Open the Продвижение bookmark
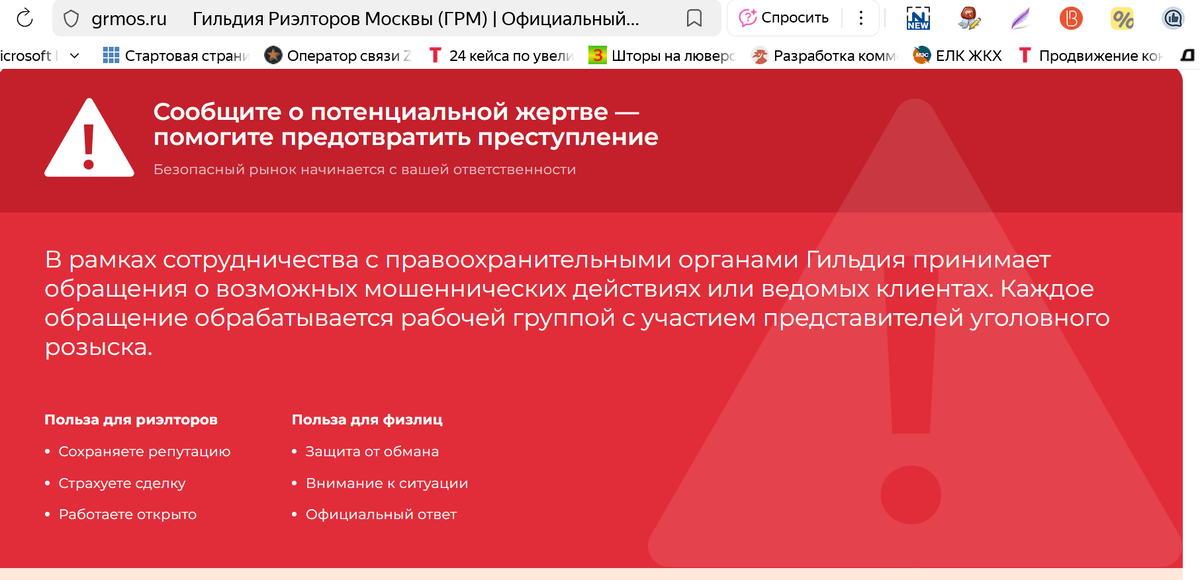 pyautogui.click(x=1090, y=56)
